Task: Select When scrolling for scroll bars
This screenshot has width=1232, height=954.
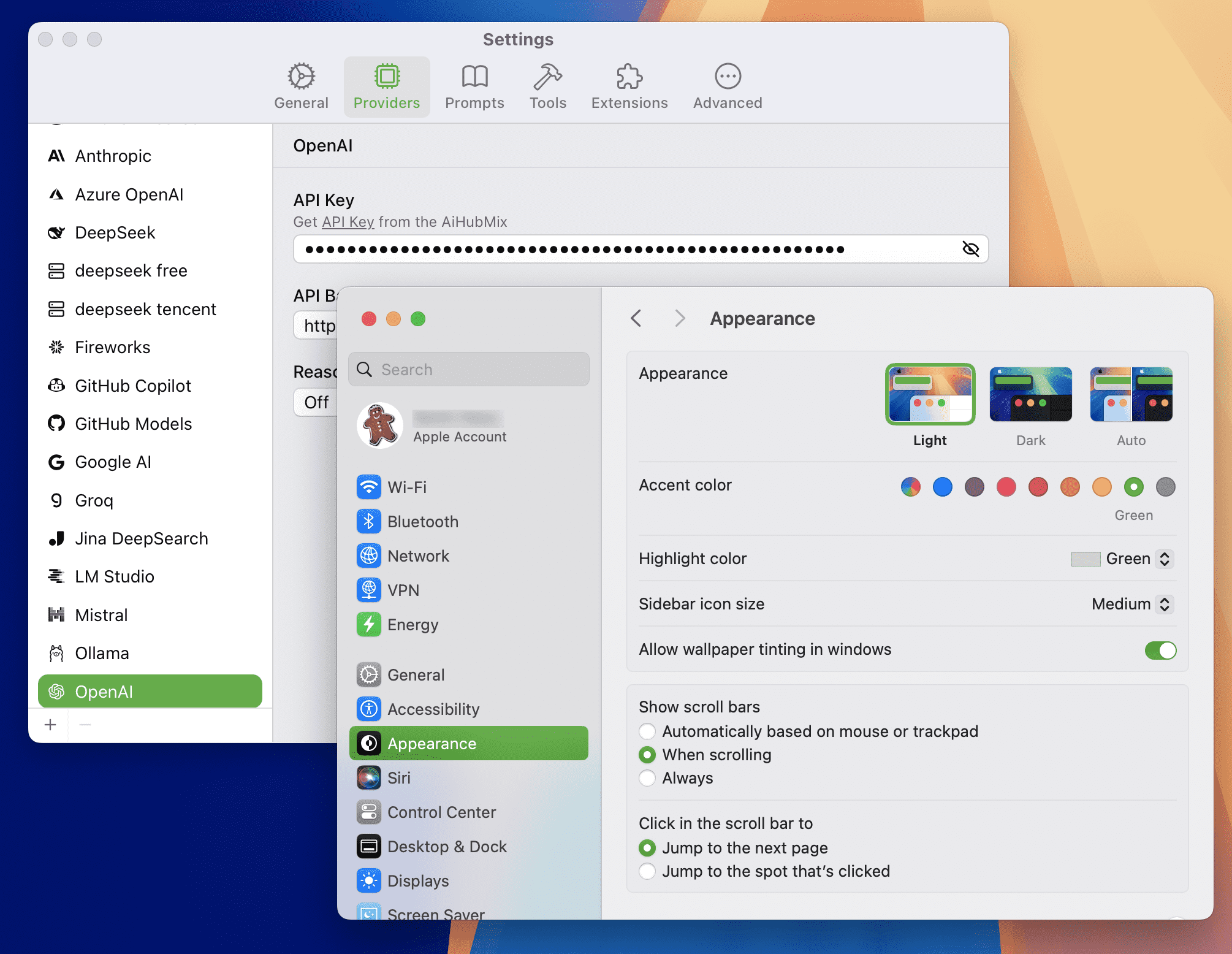Action: [647, 755]
